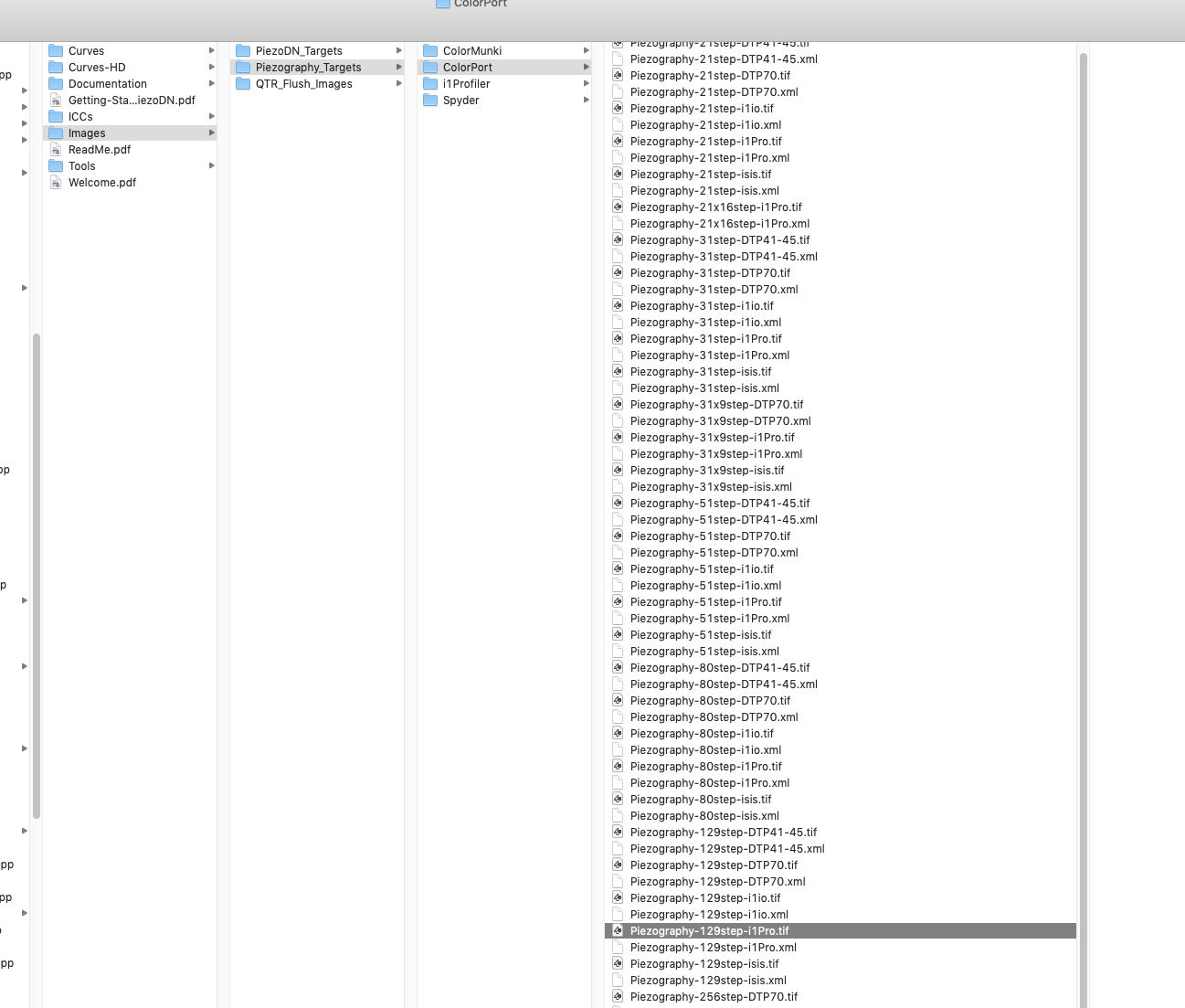
Task: Click the ColorPort folder icon in column
Action: click(430, 68)
